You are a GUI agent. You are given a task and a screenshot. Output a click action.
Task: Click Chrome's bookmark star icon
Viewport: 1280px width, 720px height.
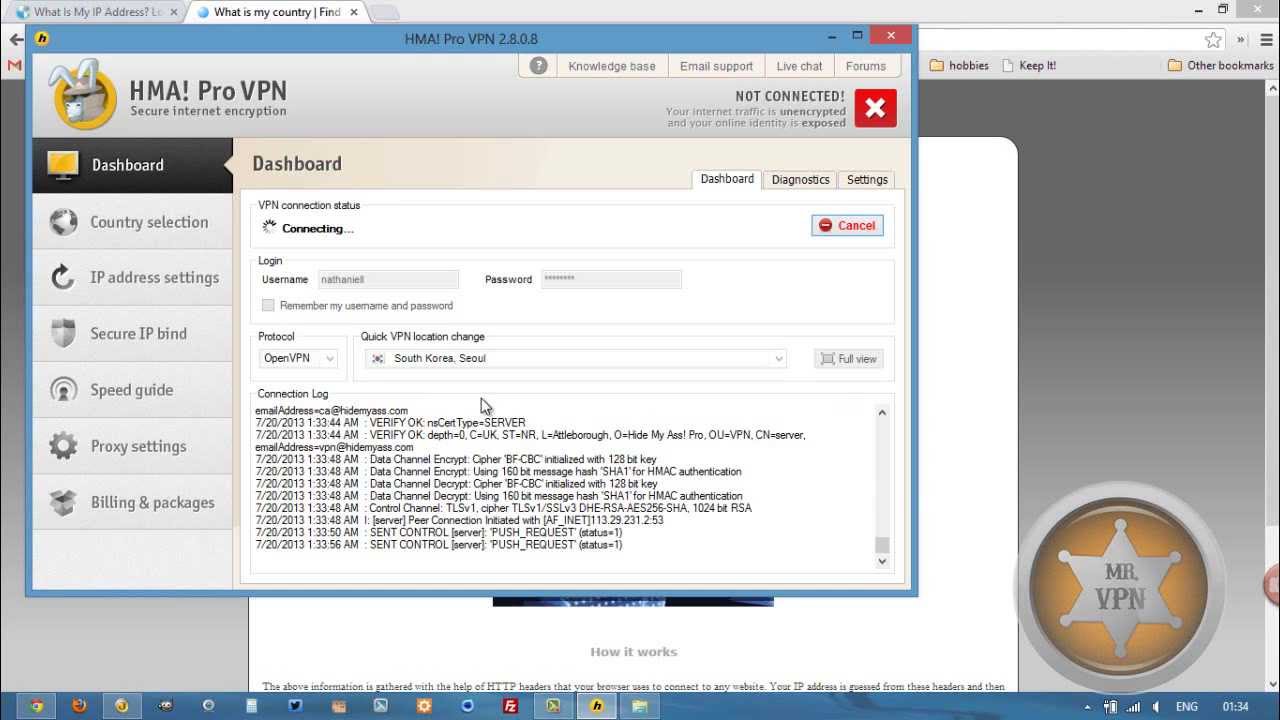click(1213, 40)
